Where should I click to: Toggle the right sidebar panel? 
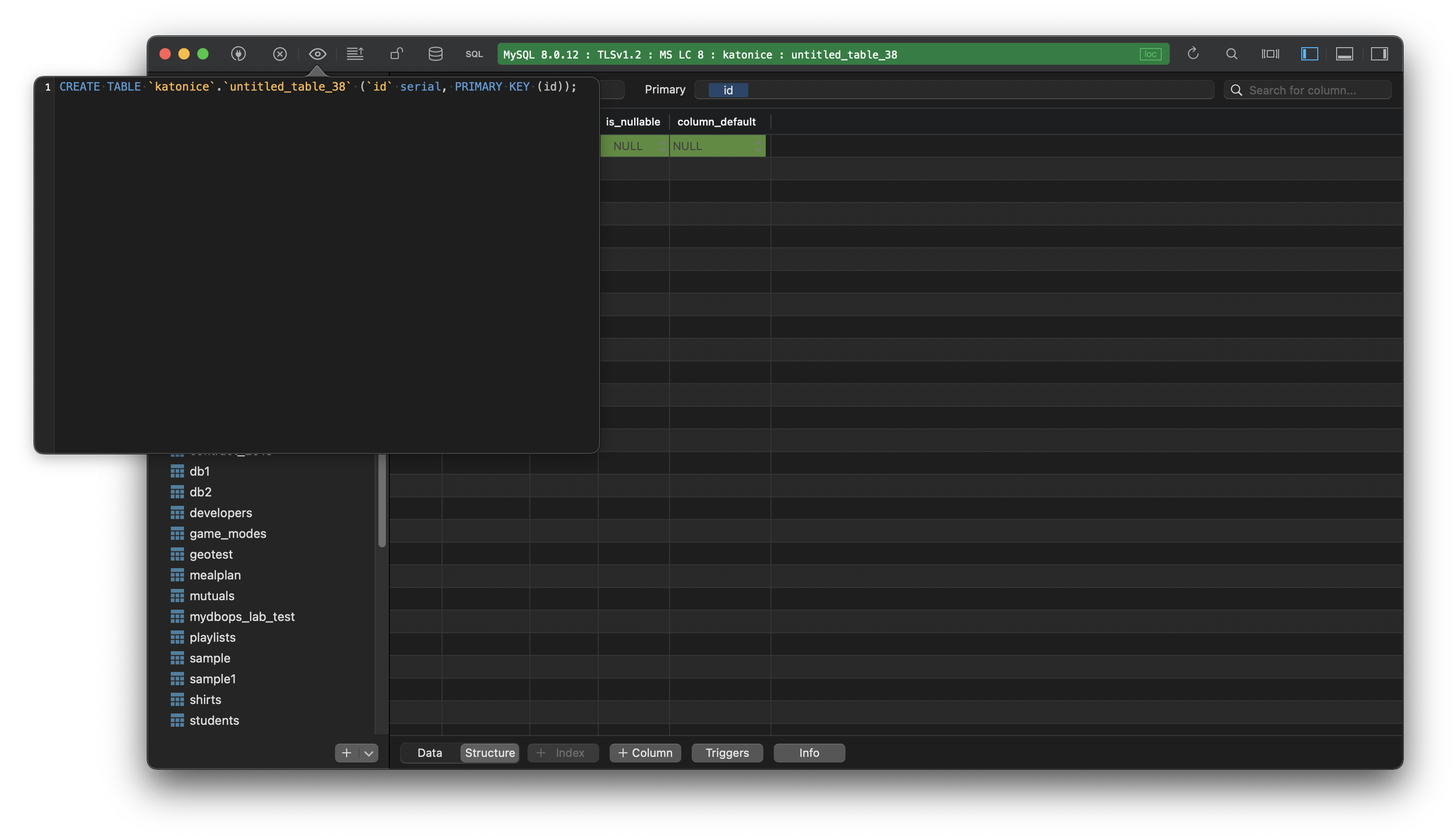pos(1379,54)
